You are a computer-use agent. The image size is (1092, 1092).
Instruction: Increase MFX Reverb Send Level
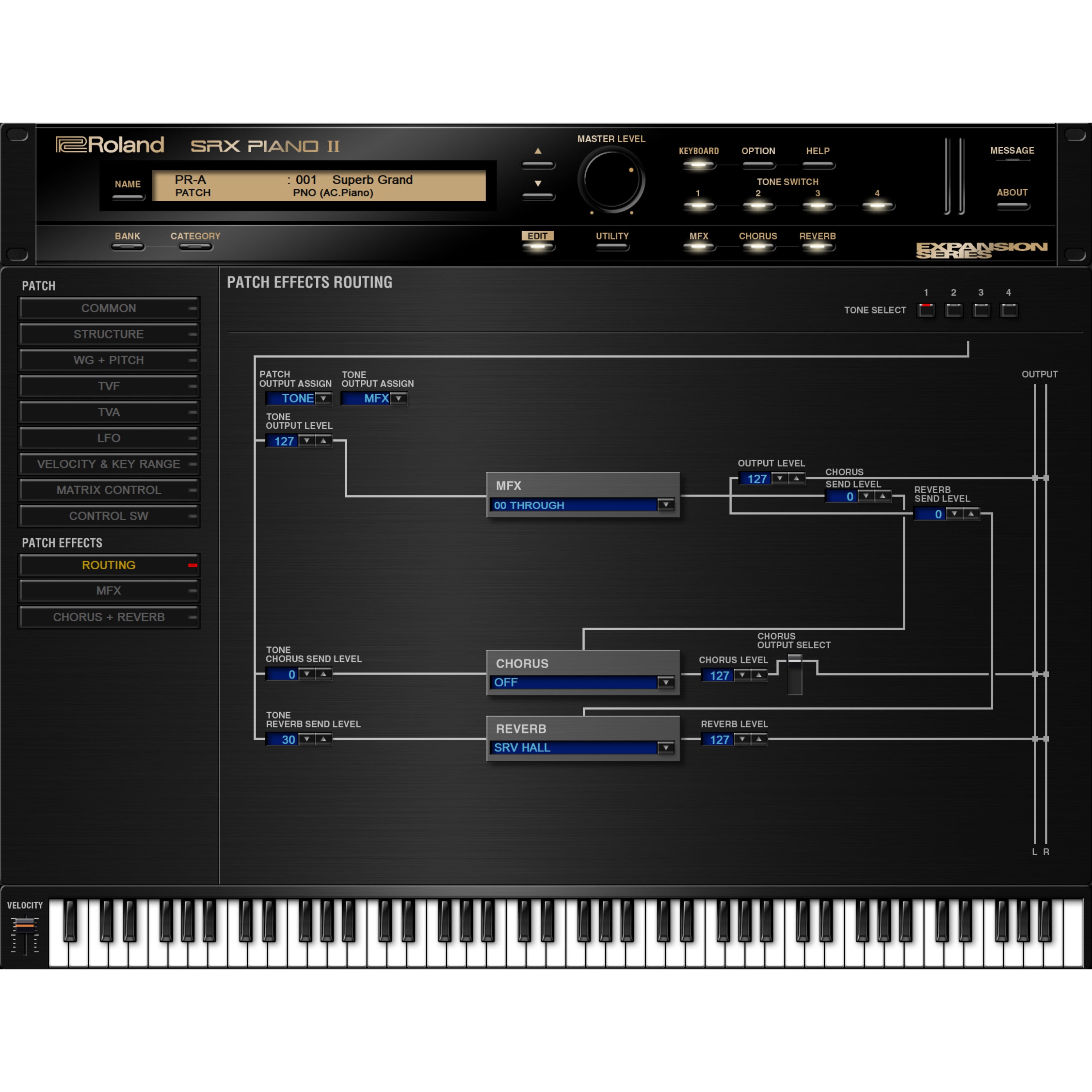click(971, 513)
